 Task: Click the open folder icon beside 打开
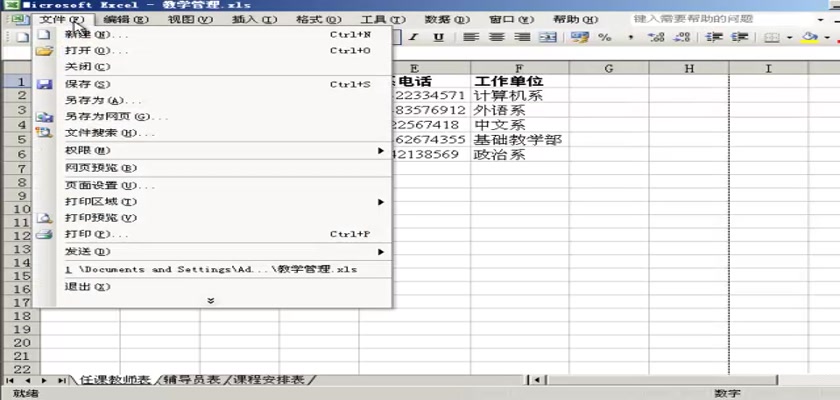point(44,51)
